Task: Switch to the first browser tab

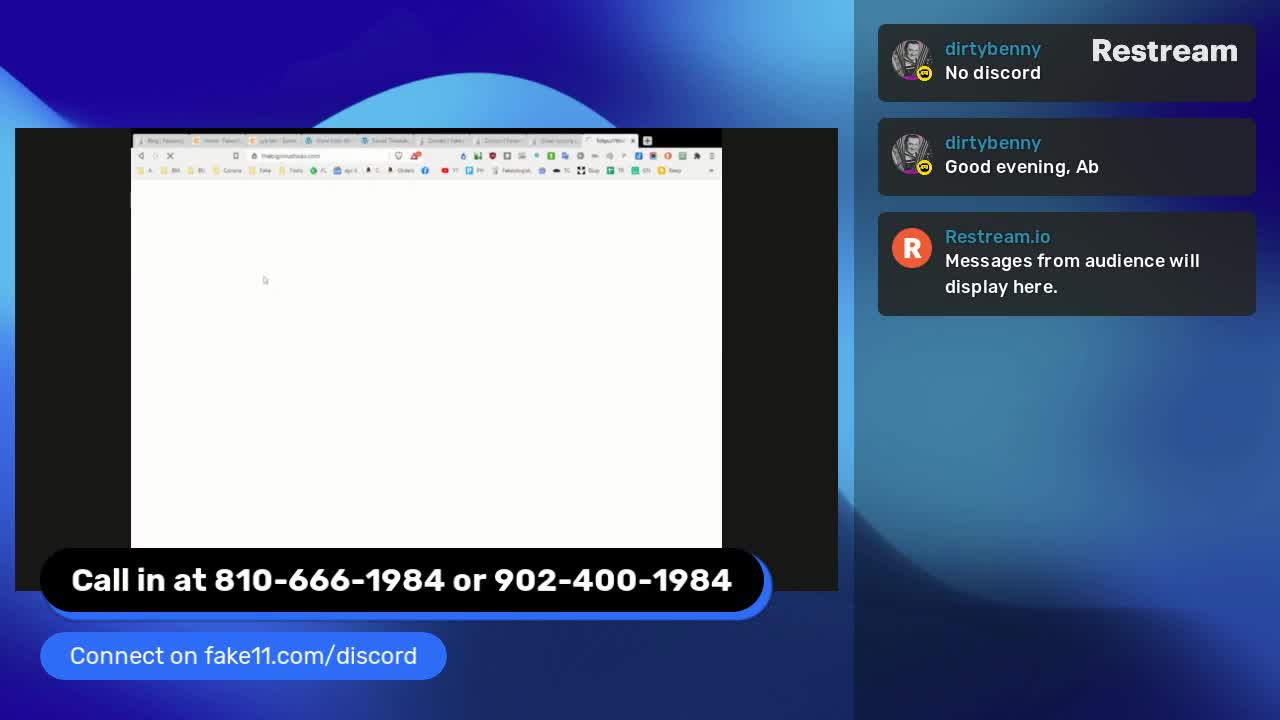Action: pos(161,141)
